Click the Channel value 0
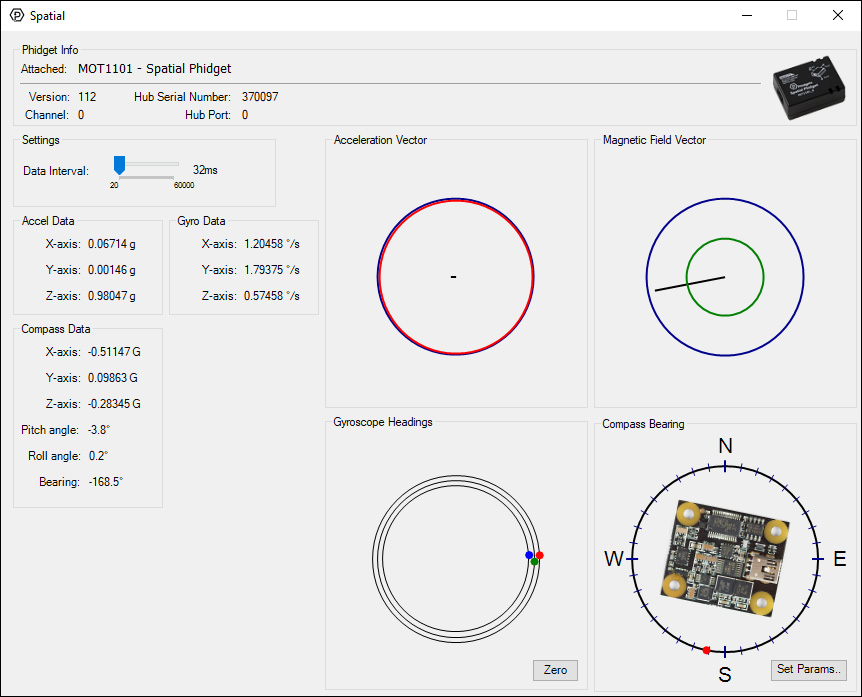 click(81, 115)
